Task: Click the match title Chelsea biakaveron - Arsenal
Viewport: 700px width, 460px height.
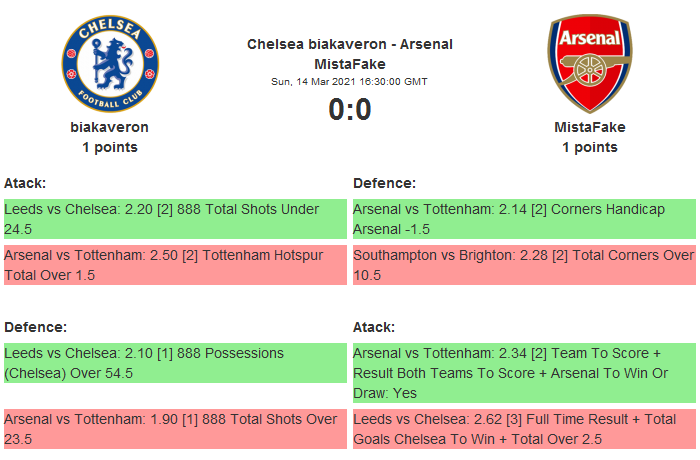Action: (x=349, y=44)
